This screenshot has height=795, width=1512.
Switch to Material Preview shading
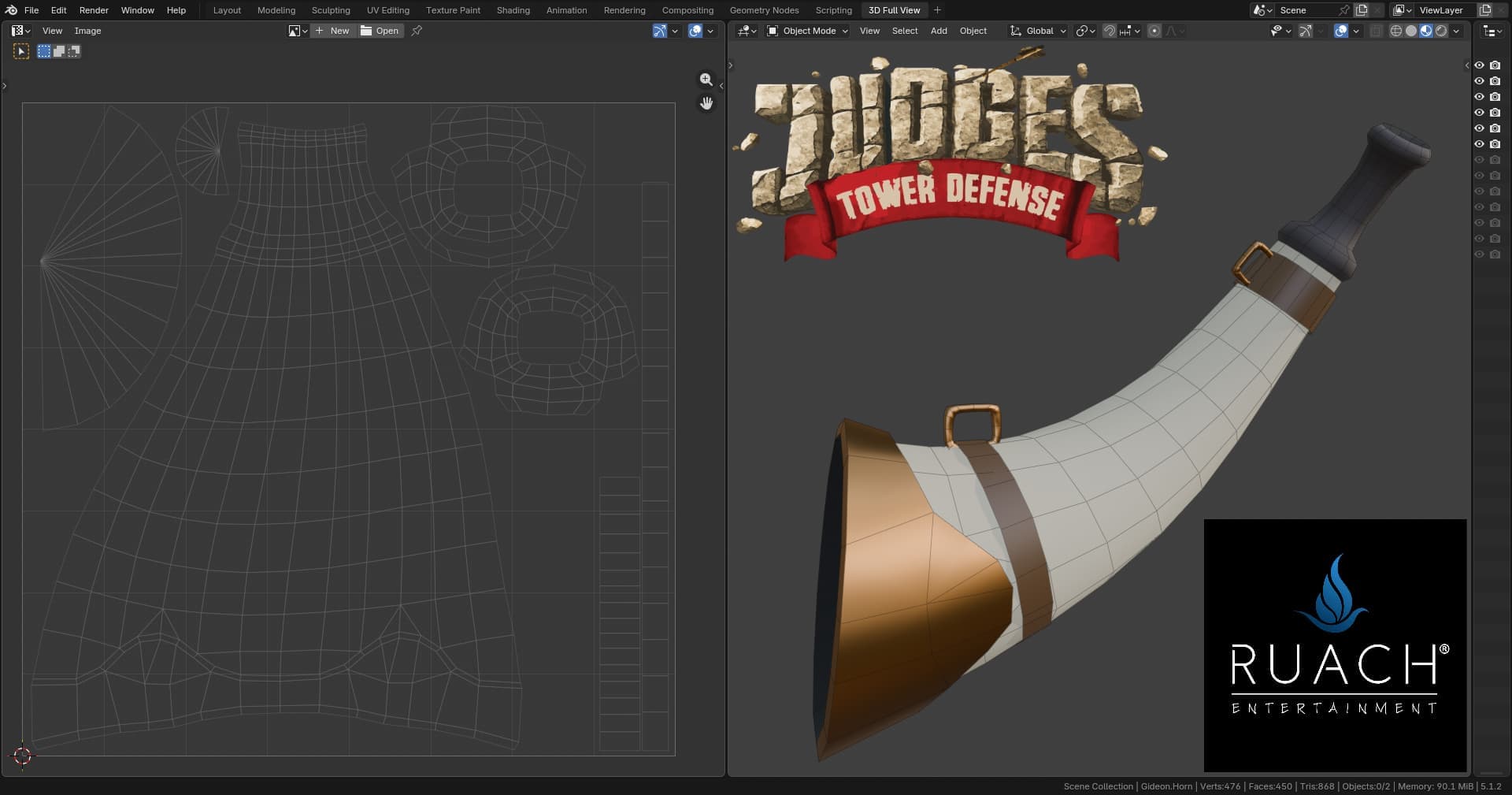(x=1426, y=31)
